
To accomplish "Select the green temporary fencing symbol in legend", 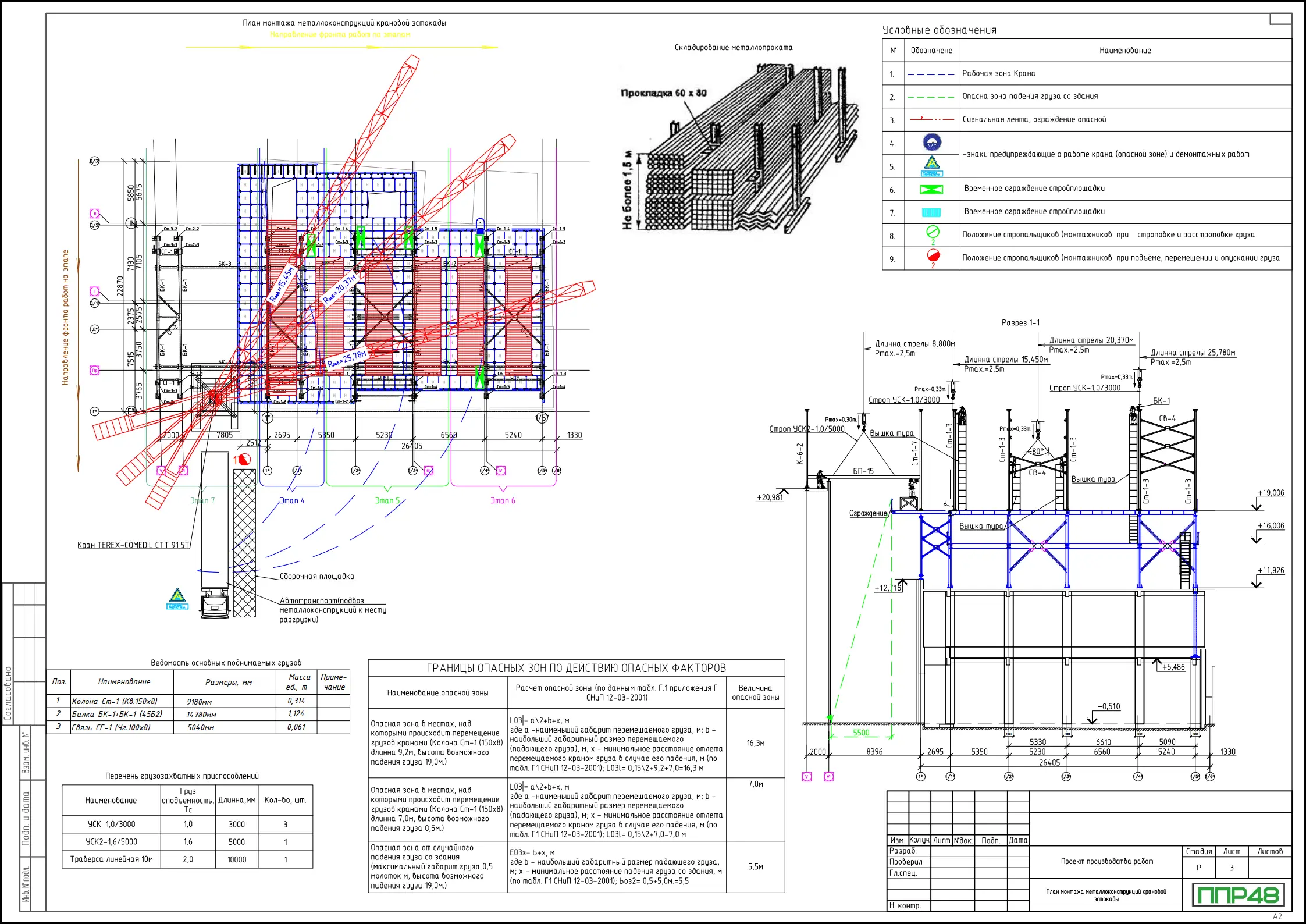I will 931,190.
